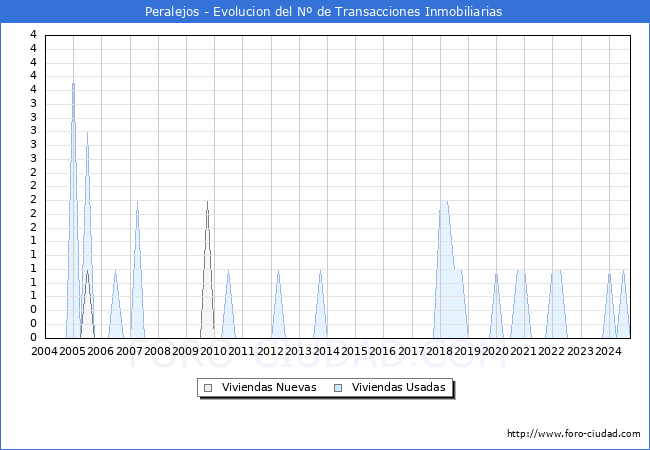Click the 2004 x-axis label

click(44, 351)
